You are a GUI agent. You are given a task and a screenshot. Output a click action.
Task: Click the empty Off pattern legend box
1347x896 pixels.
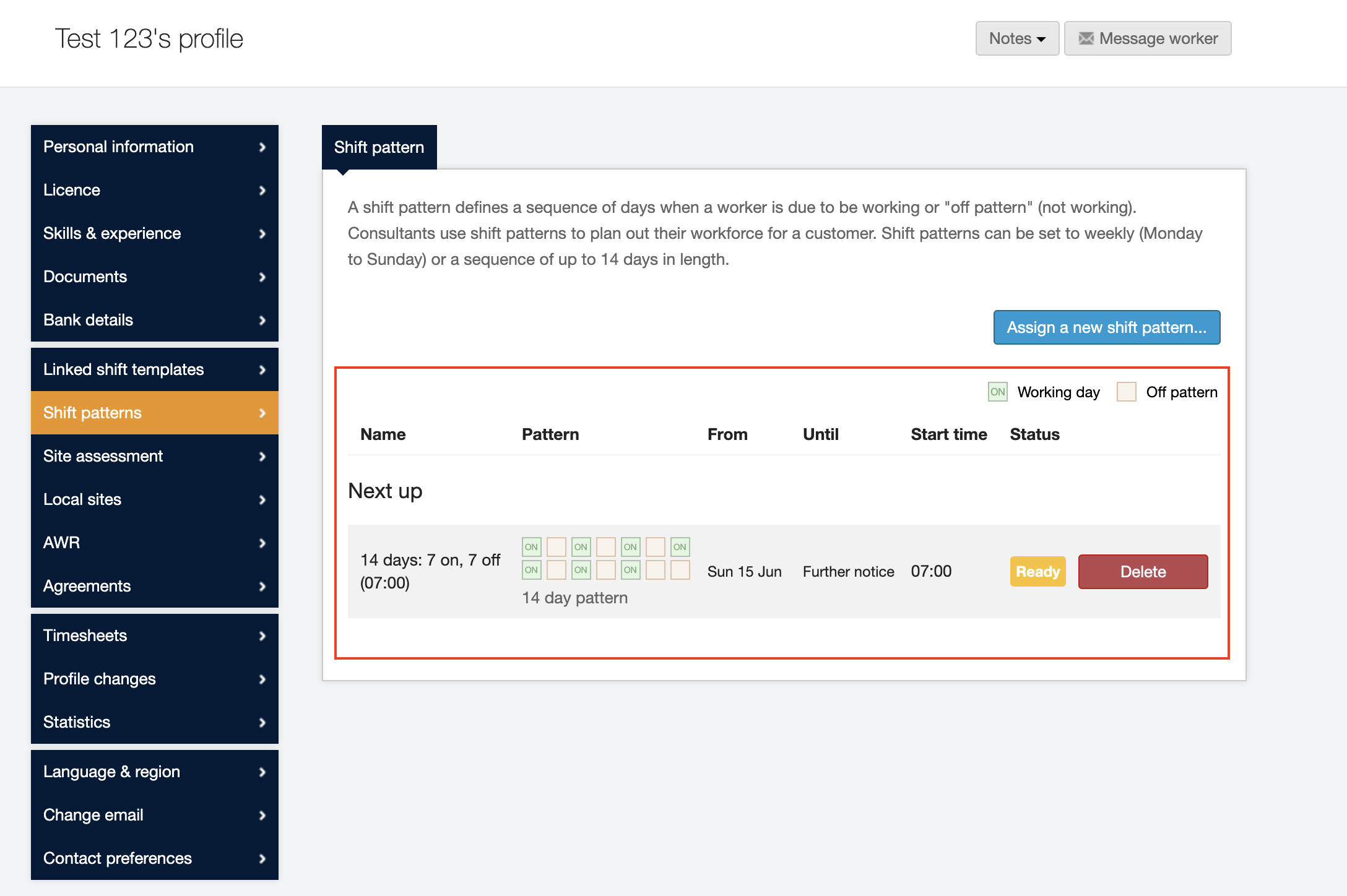click(1126, 392)
